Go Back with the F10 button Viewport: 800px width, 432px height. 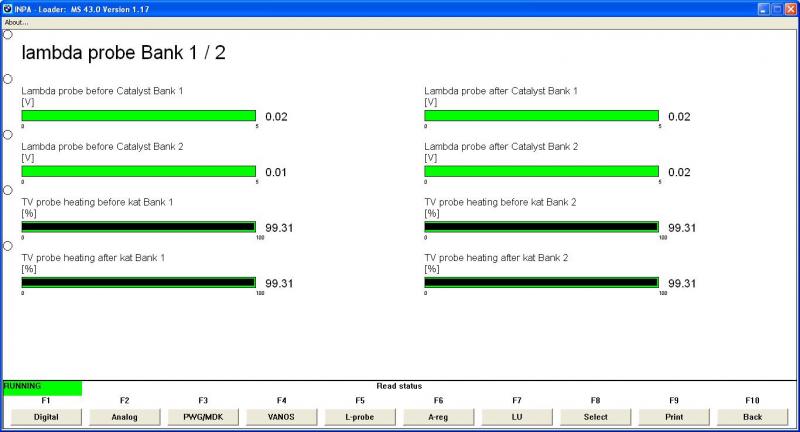[x=753, y=416]
